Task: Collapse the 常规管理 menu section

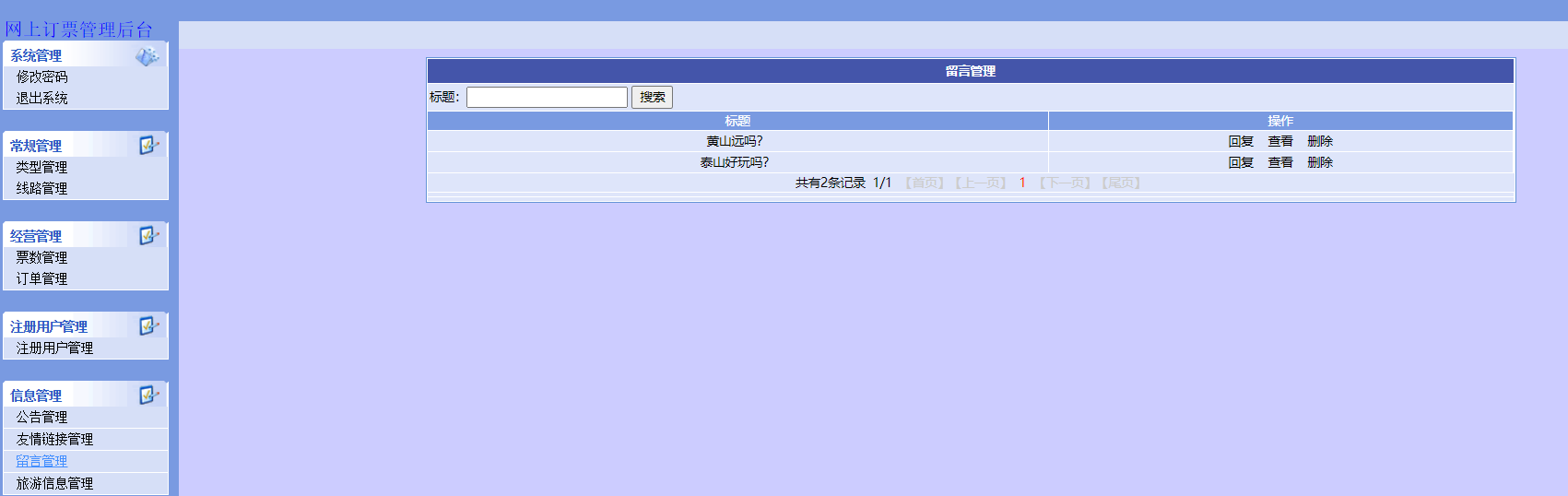Action: (36, 146)
